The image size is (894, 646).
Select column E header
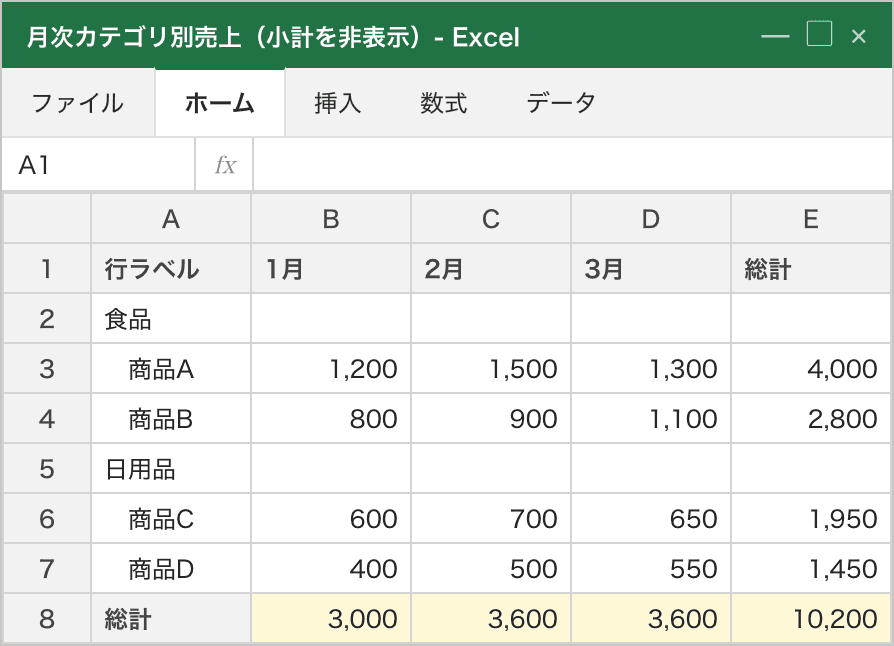811,219
